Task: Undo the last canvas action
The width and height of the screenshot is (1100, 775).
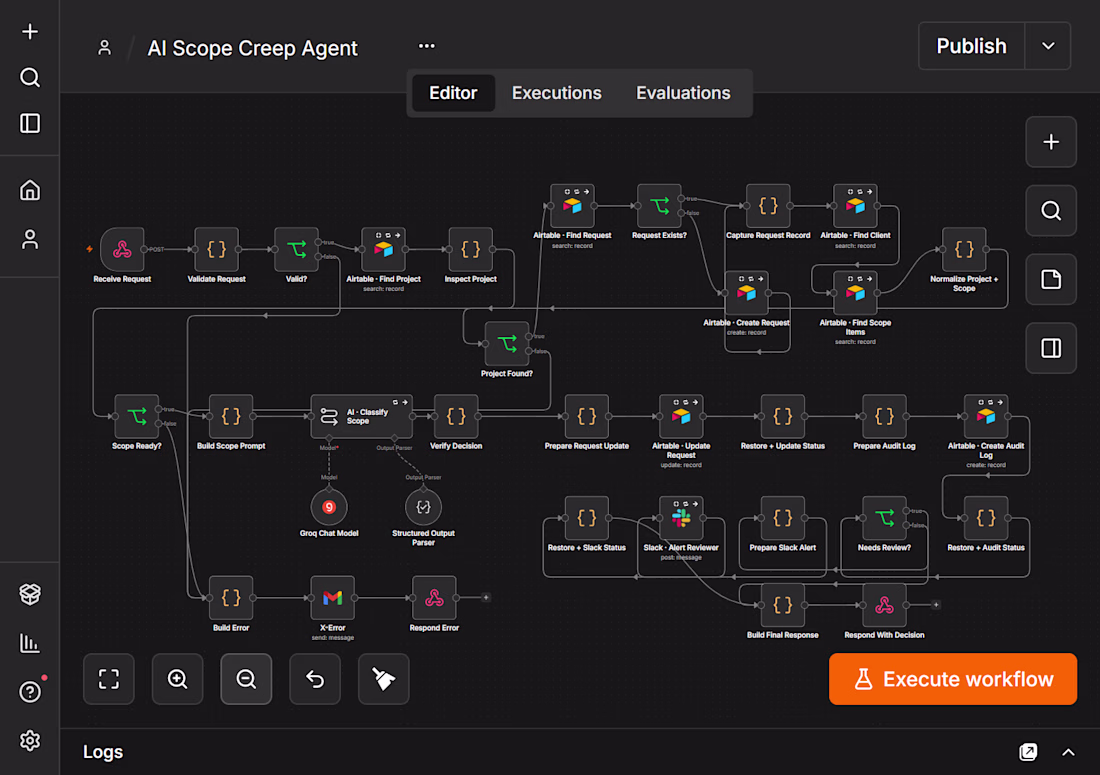Action: click(315, 679)
